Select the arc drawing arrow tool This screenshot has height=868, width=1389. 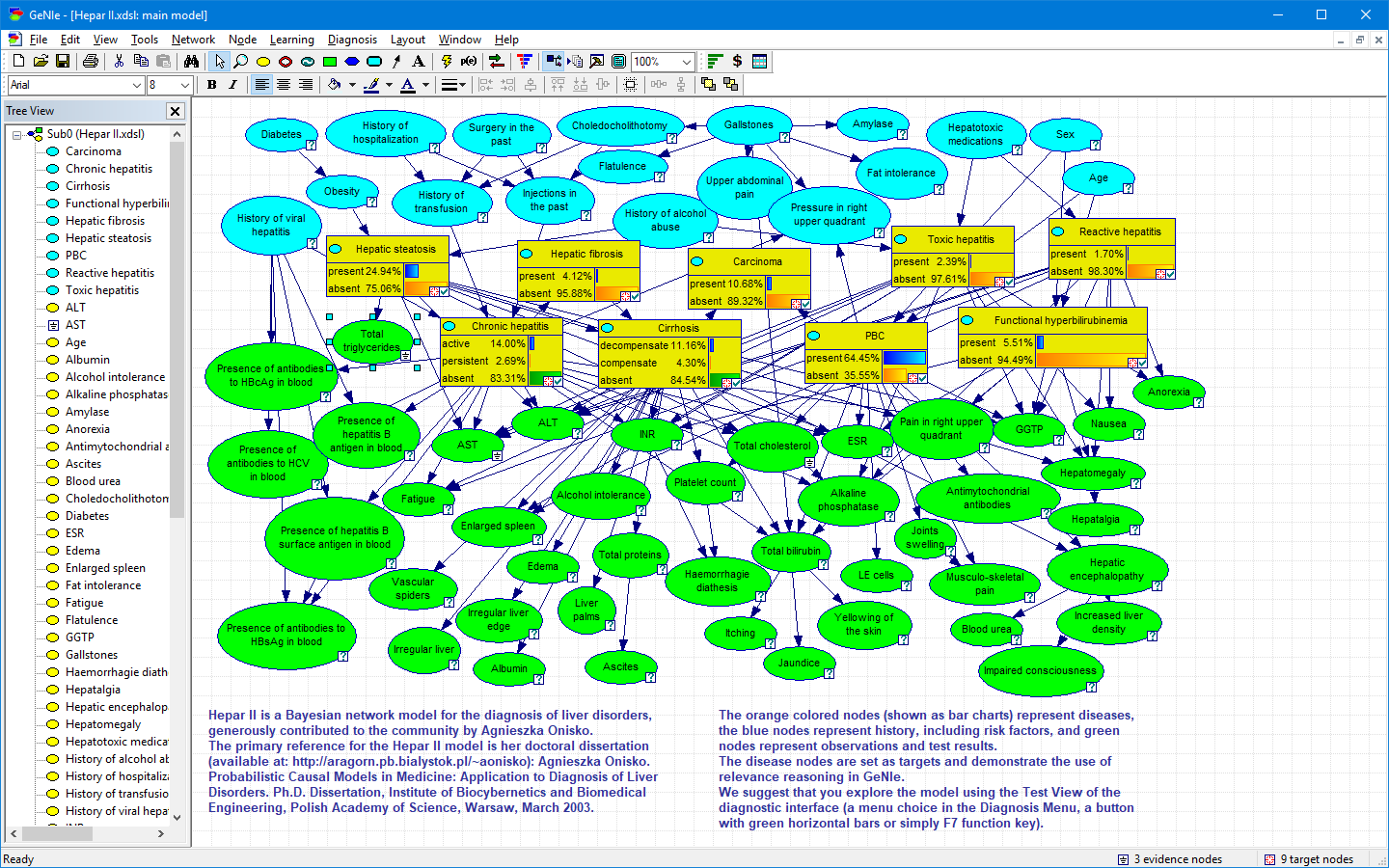pyautogui.click(x=396, y=61)
